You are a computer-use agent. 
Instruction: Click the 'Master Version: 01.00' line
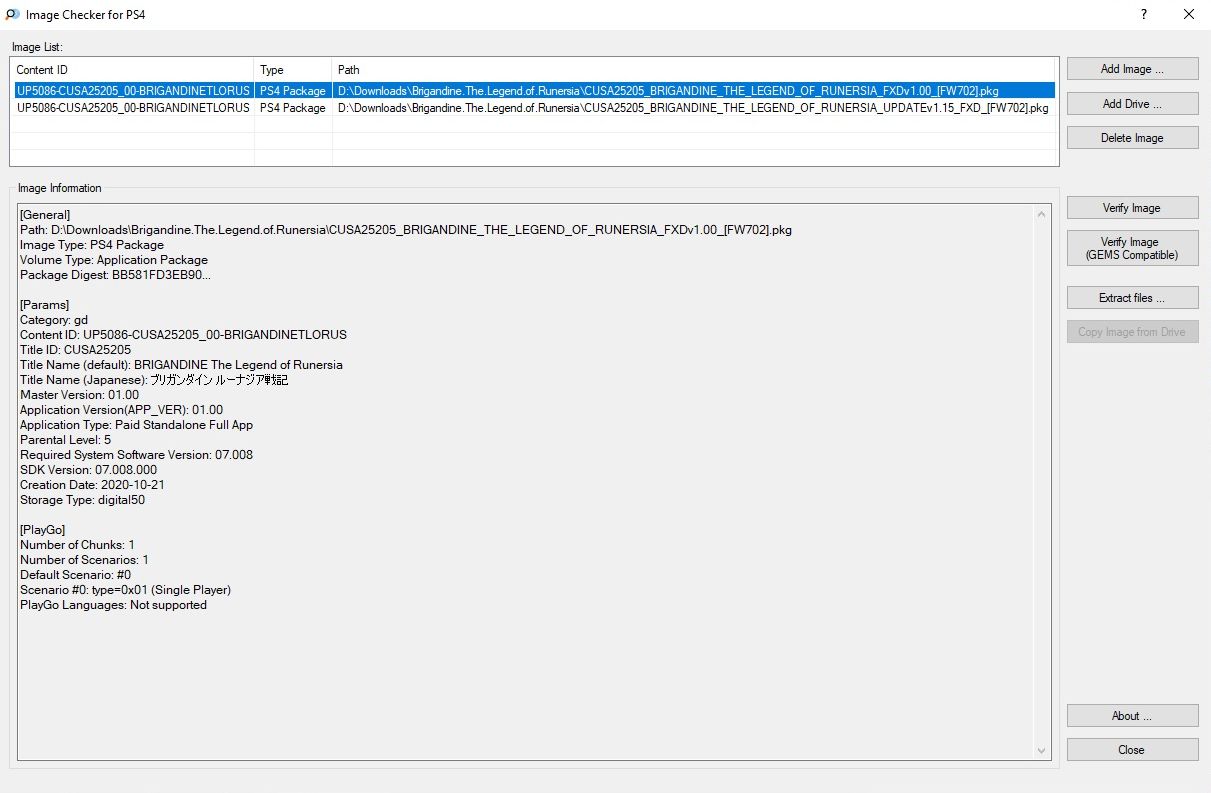[80, 395]
